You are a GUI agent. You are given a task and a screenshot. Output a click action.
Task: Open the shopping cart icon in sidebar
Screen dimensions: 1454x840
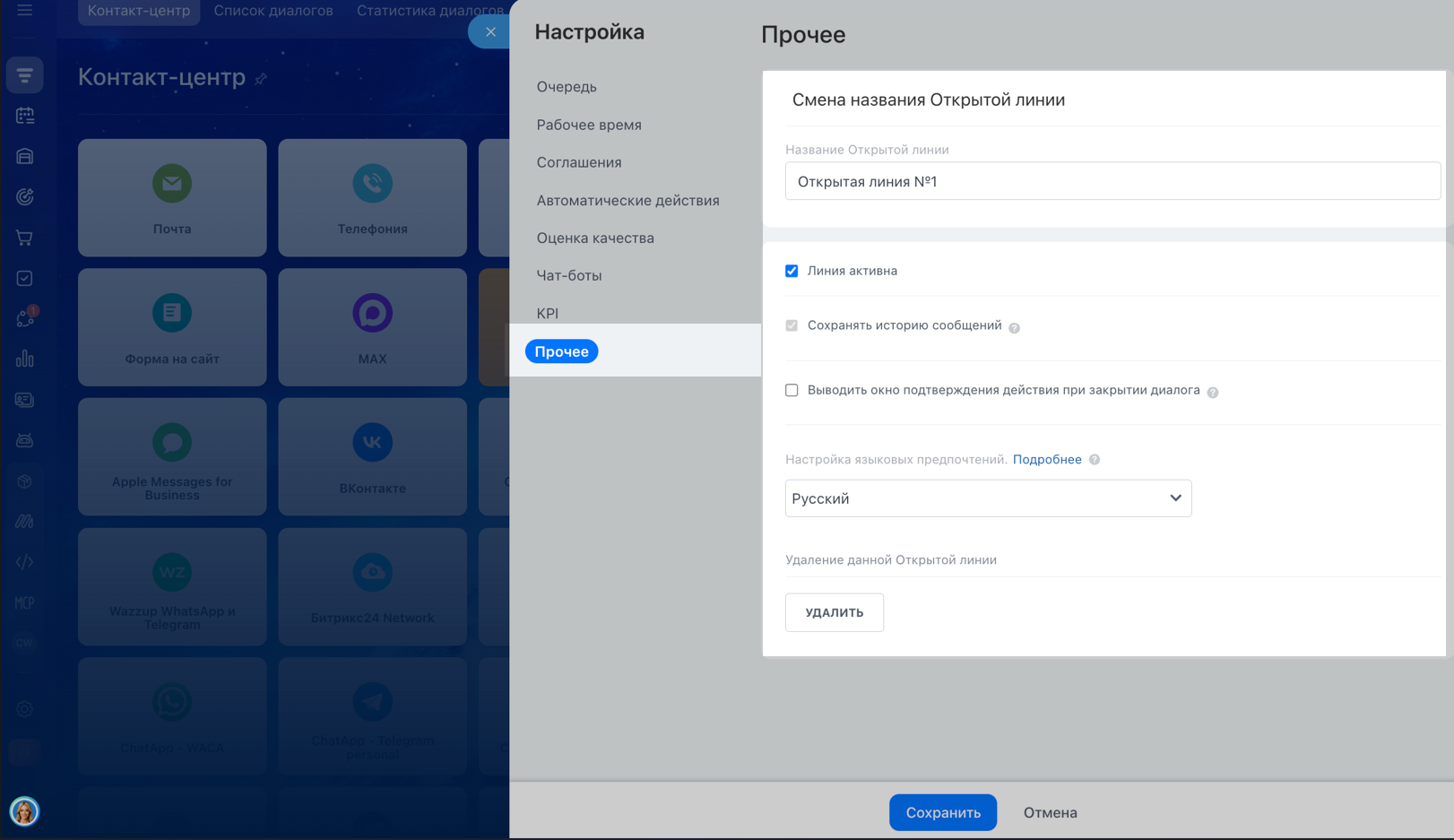(x=25, y=238)
